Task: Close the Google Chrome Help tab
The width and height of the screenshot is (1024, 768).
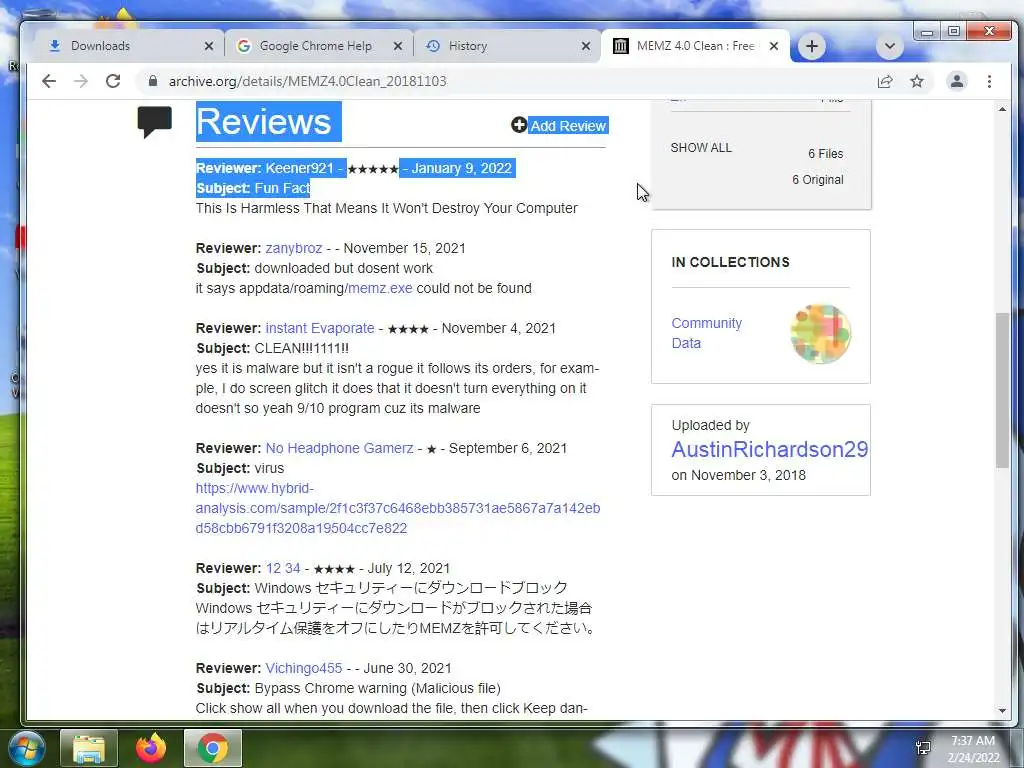Action: pos(397,46)
